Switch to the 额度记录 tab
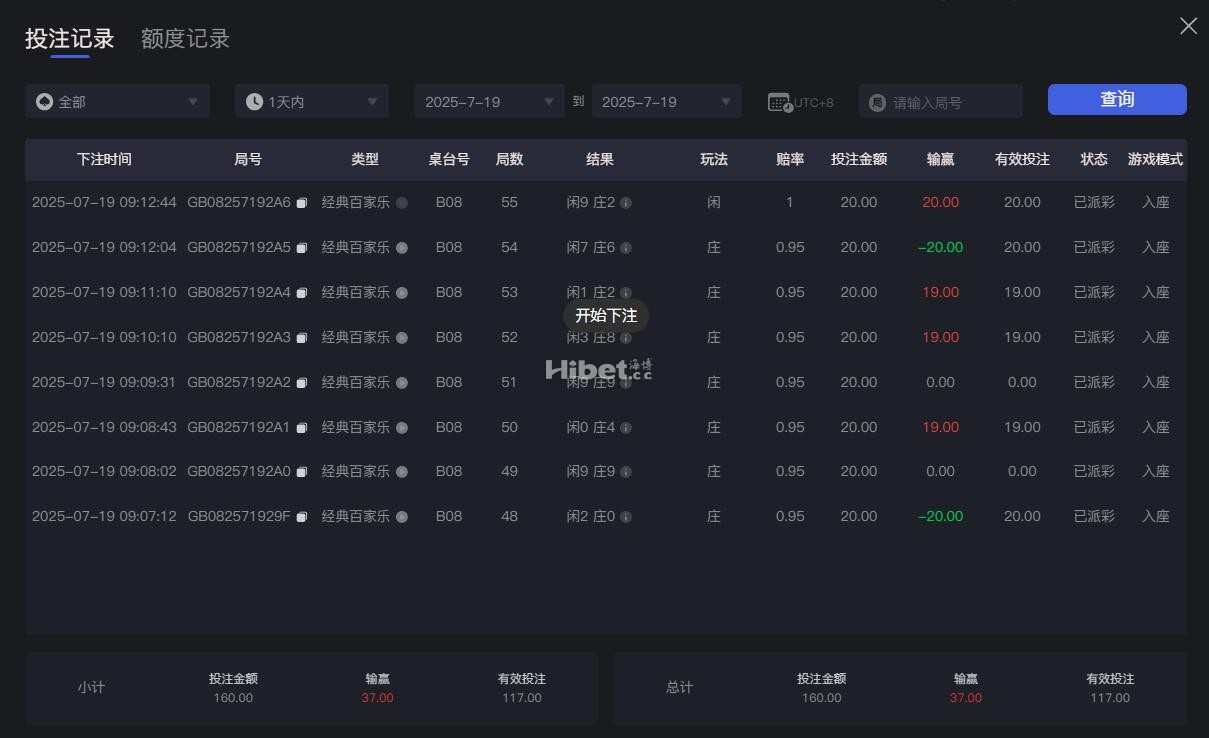Image resolution: width=1209 pixels, height=738 pixels. pos(185,39)
